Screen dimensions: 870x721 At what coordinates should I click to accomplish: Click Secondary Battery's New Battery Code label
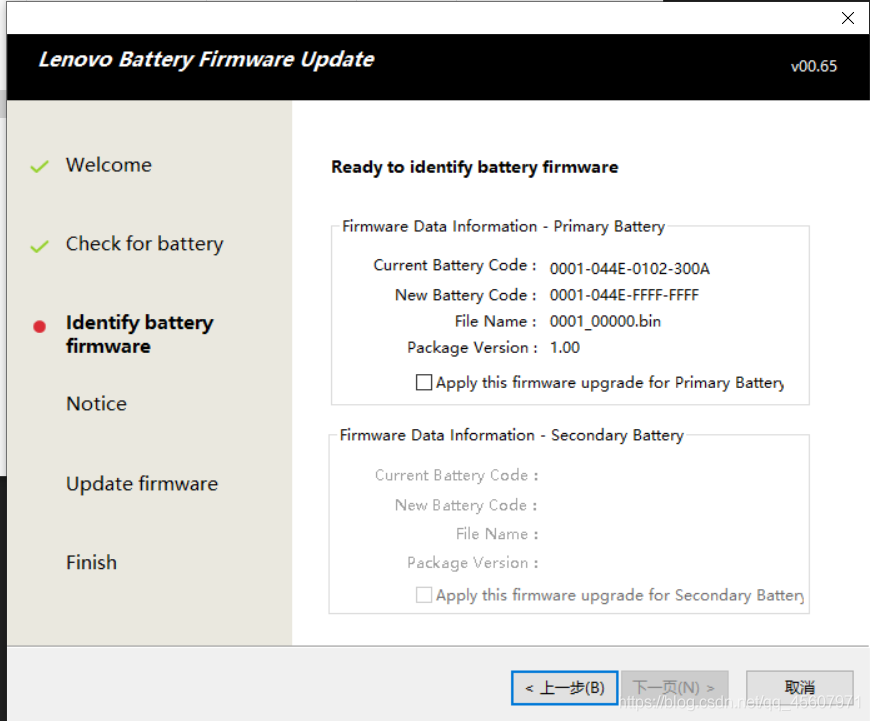466,505
